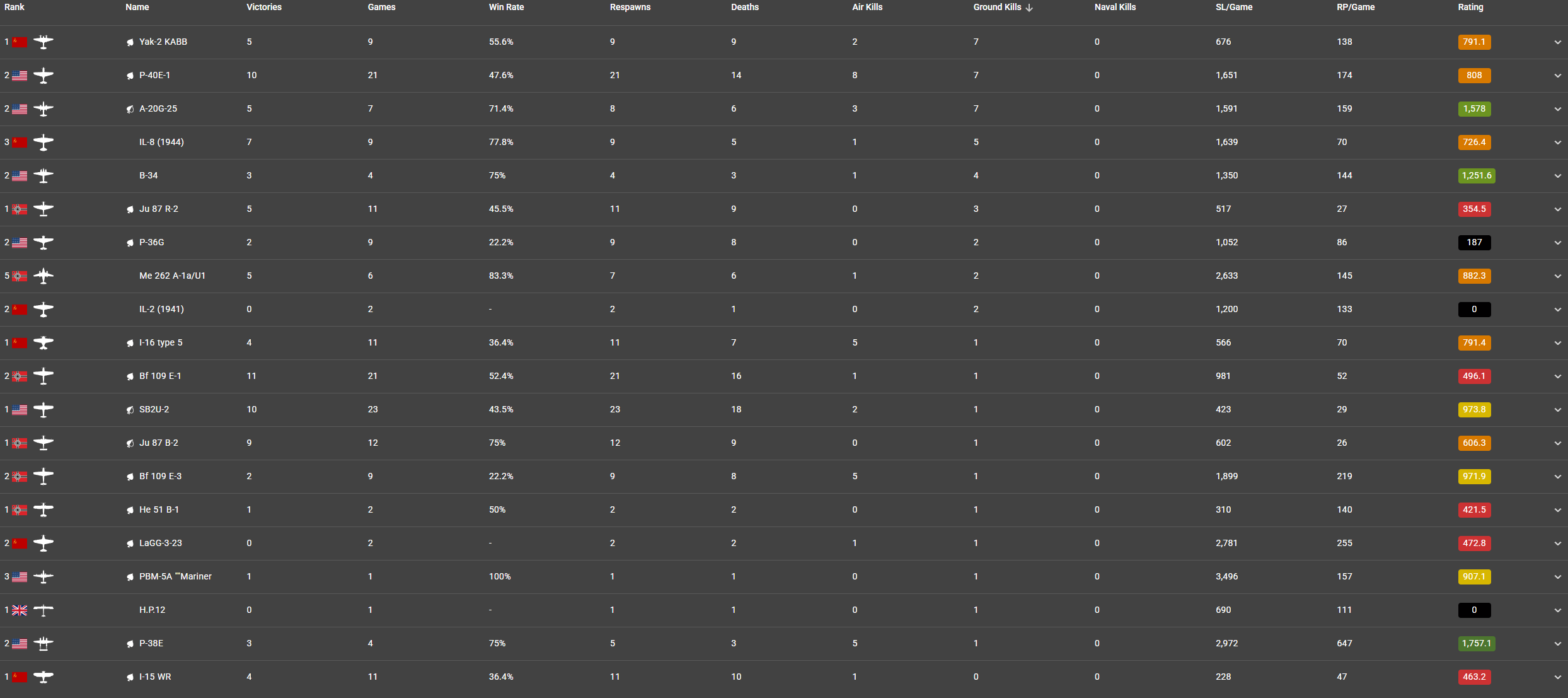This screenshot has width=1568, height=698.
Task: Click the Yak-2 KABB aircraft silhouette icon
Action: click(x=43, y=42)
